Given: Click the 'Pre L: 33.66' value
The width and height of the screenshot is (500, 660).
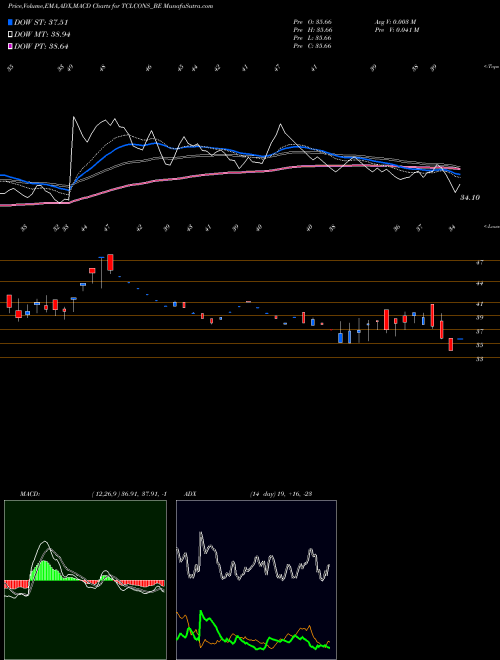Looking at the screenshot, I should pos(313,38).
